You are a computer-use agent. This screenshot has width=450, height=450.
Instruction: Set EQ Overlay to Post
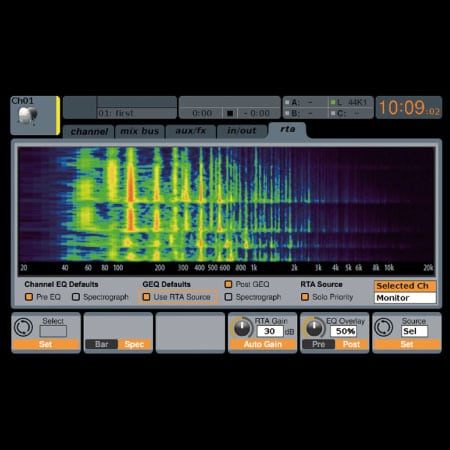(351, 344)
